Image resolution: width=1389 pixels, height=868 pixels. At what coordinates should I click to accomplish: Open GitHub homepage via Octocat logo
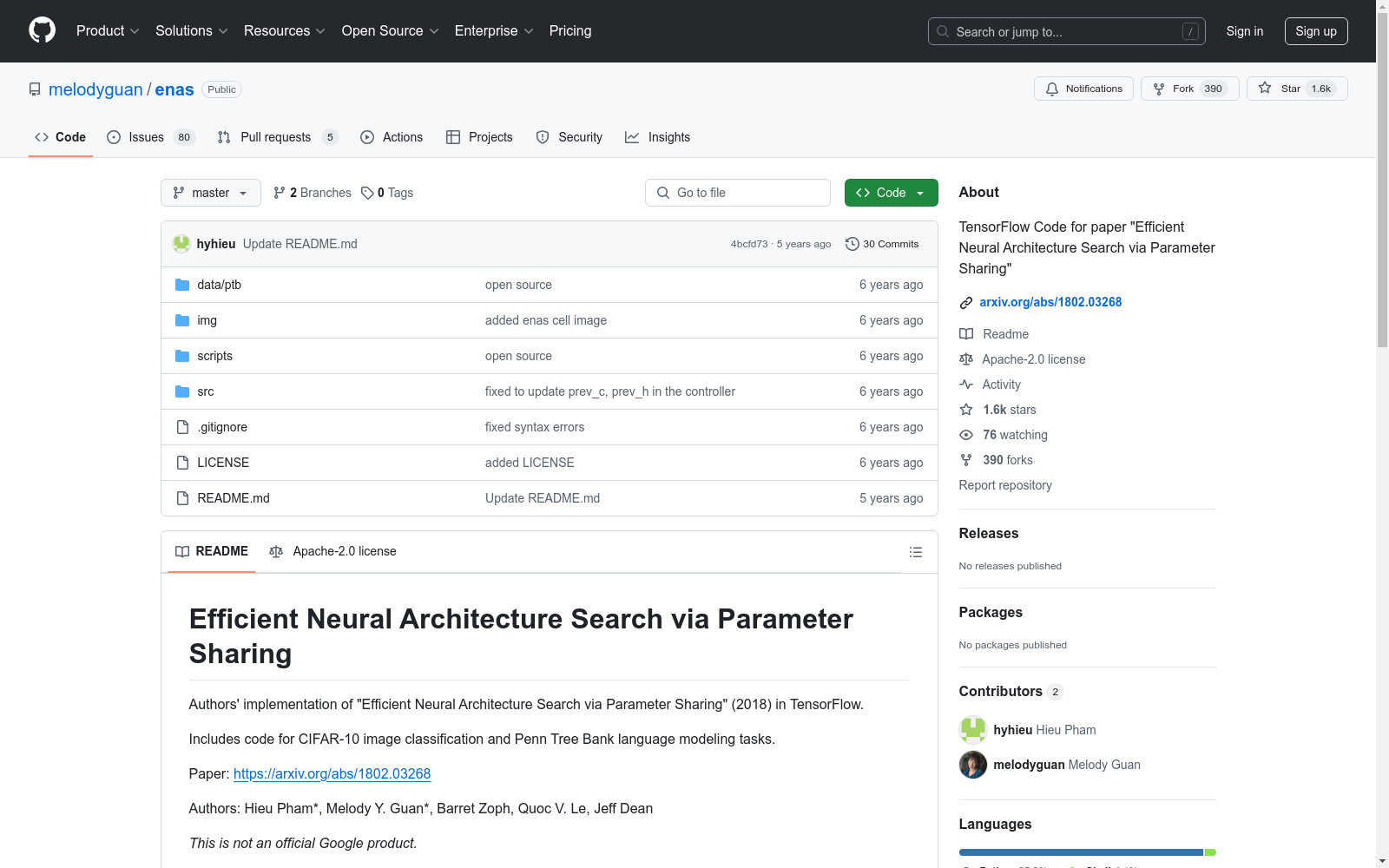(x=42, y=30)
